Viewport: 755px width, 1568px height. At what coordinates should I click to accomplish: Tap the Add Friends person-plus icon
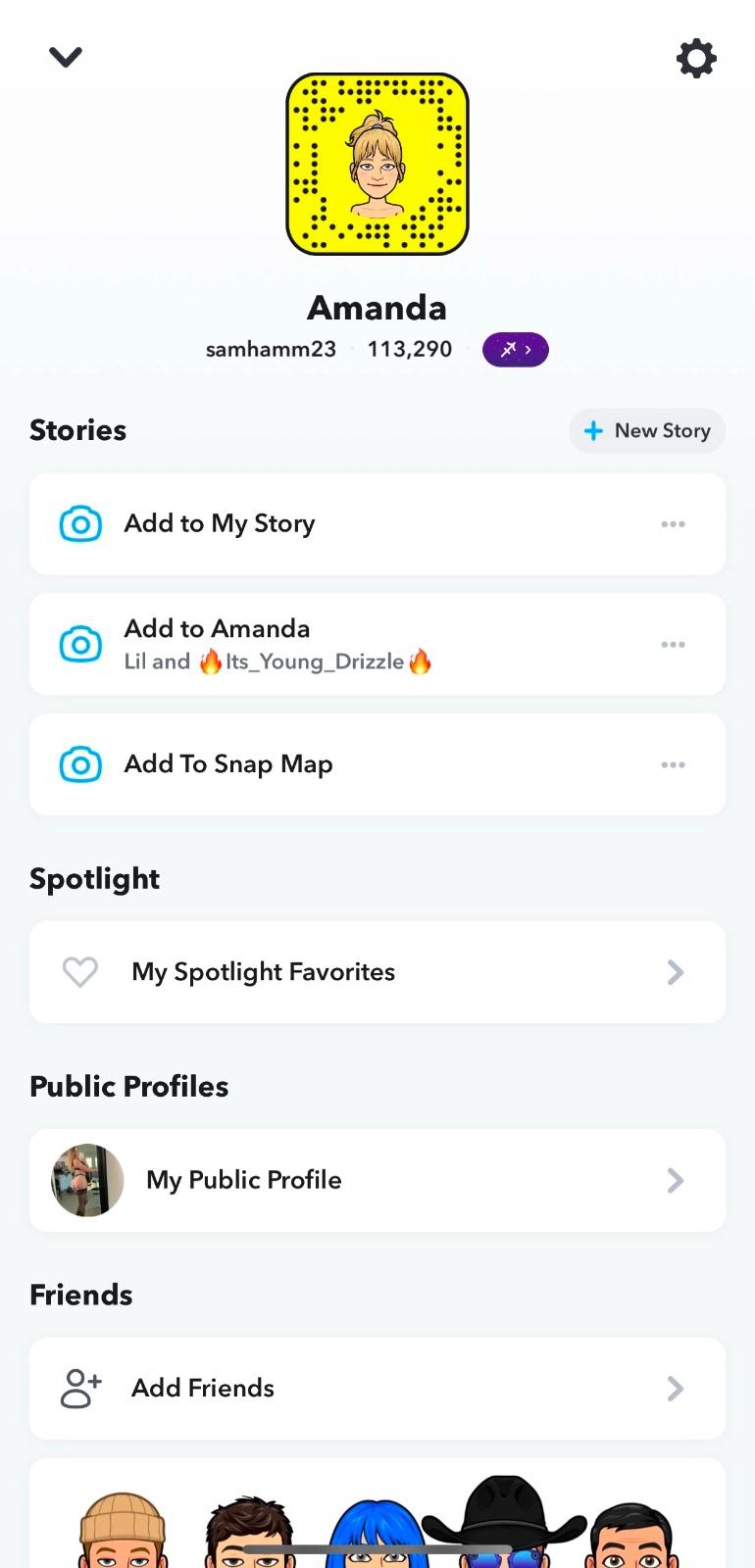(81, 1389)
